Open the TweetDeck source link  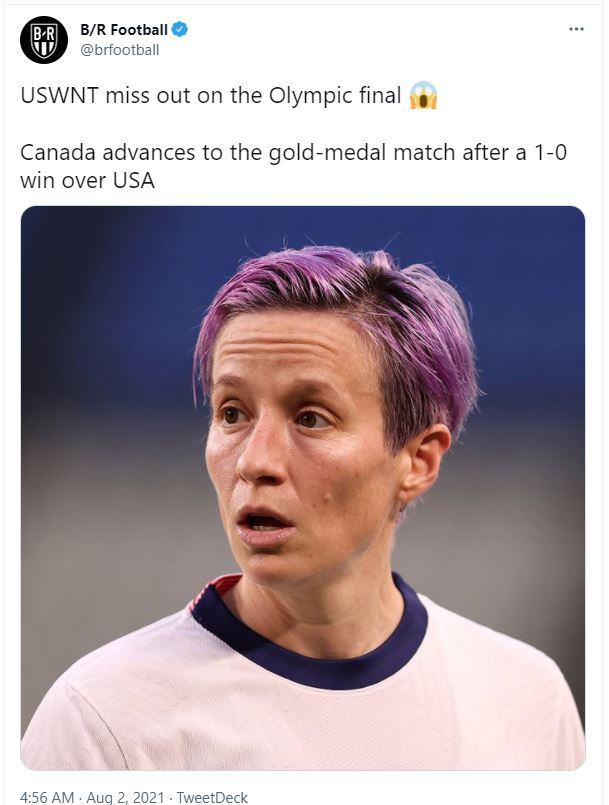[x=212, y=797]
